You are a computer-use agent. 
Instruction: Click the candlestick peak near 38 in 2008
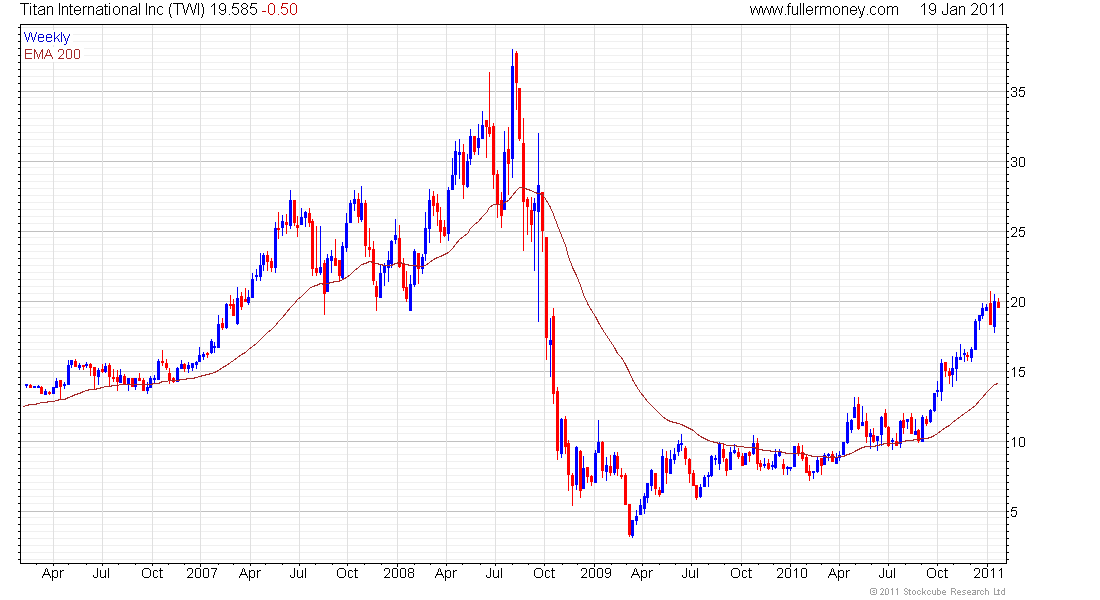pyautogui.click(x=513, y=53)
